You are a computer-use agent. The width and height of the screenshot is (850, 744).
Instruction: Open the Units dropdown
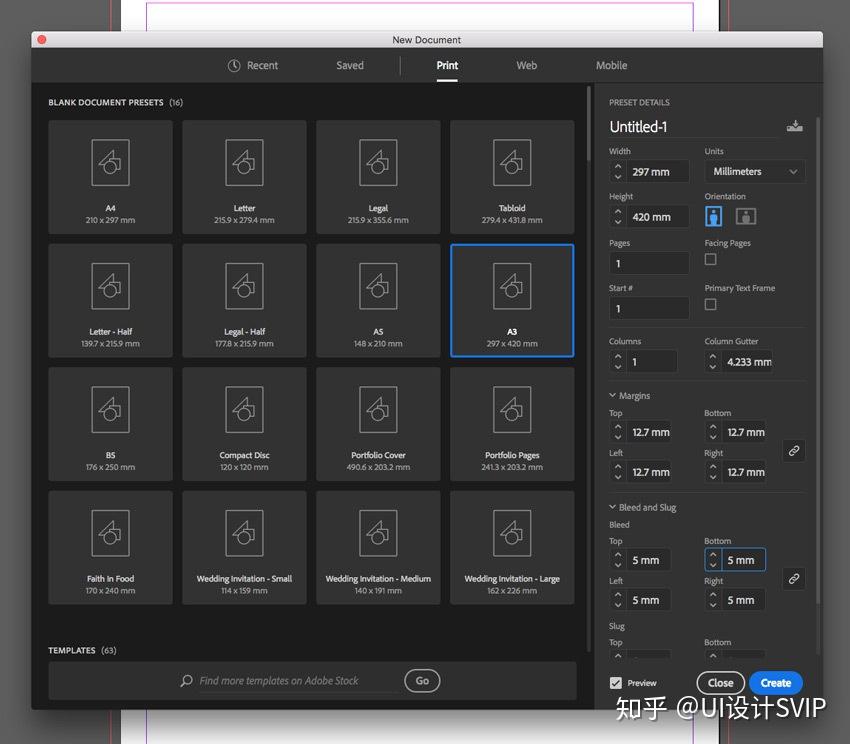point(755,171)
